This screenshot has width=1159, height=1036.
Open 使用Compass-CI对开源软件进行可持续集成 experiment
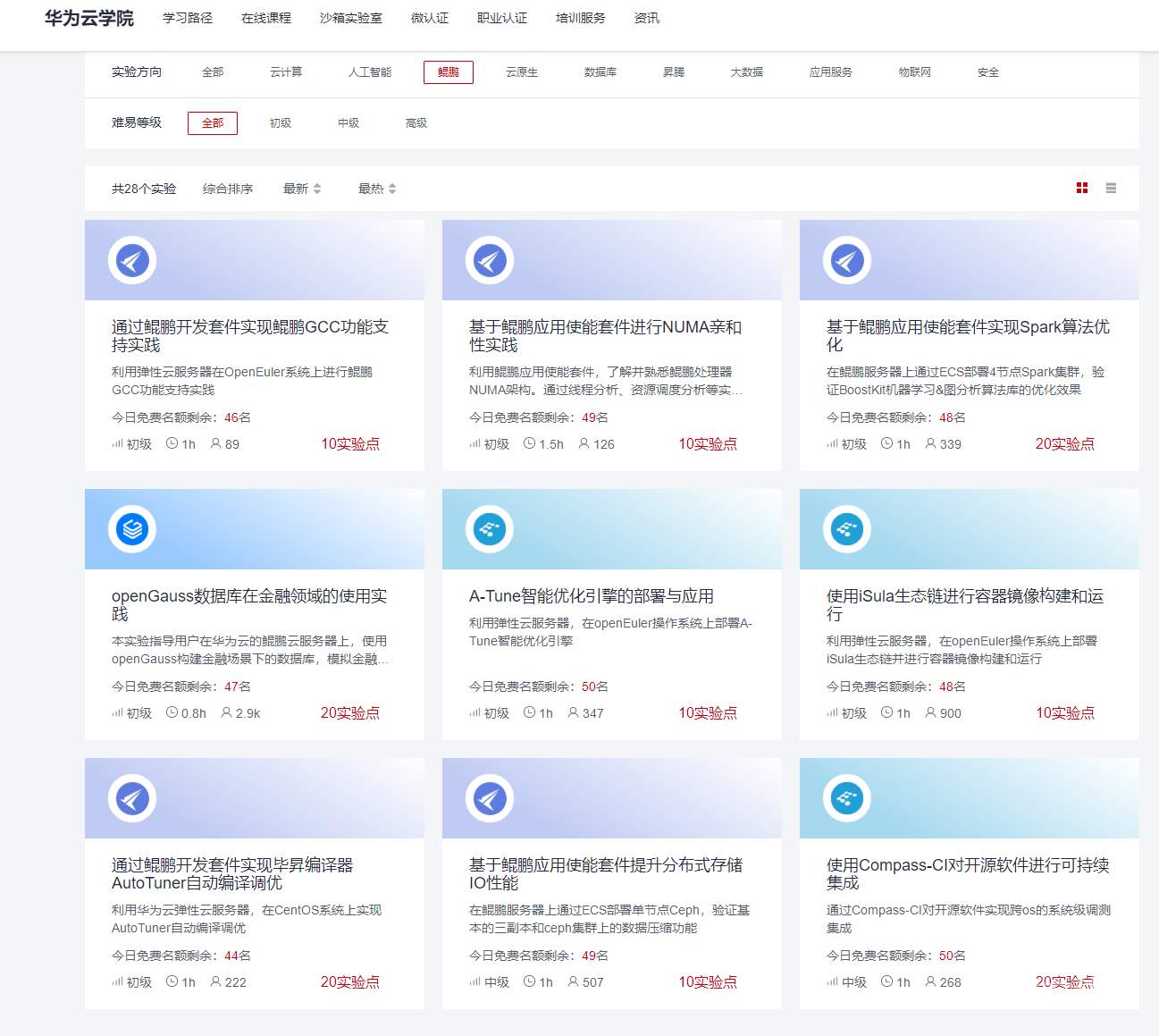point(968,874)
